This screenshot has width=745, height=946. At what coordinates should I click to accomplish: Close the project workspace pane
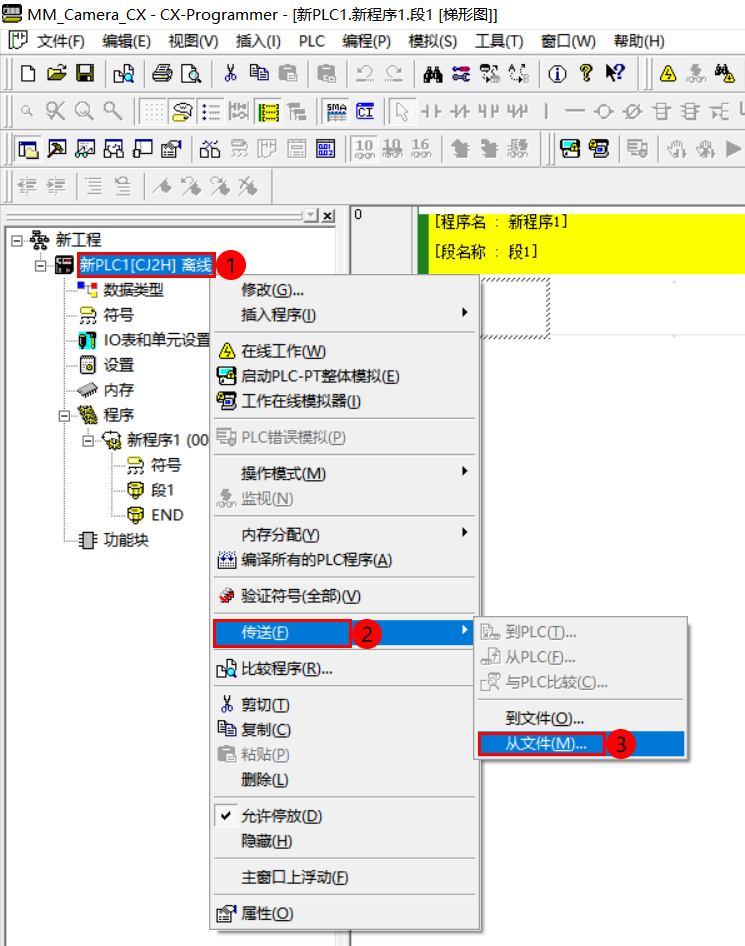click(328, 215)
